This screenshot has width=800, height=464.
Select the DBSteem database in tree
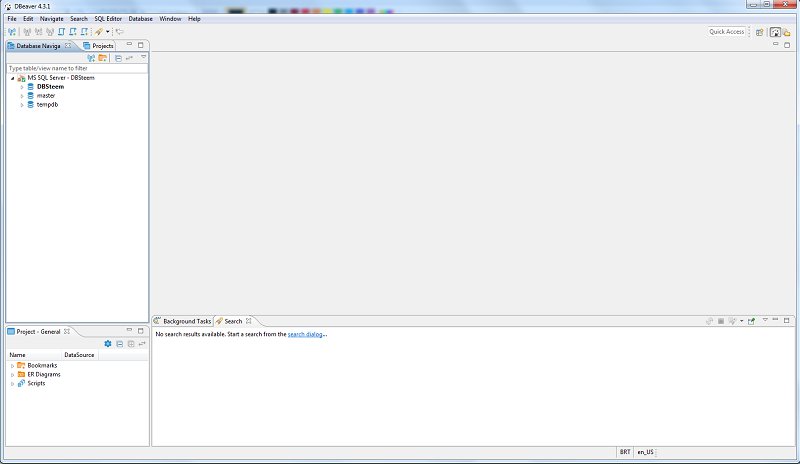pyautogui.click(x=50, y=87)
